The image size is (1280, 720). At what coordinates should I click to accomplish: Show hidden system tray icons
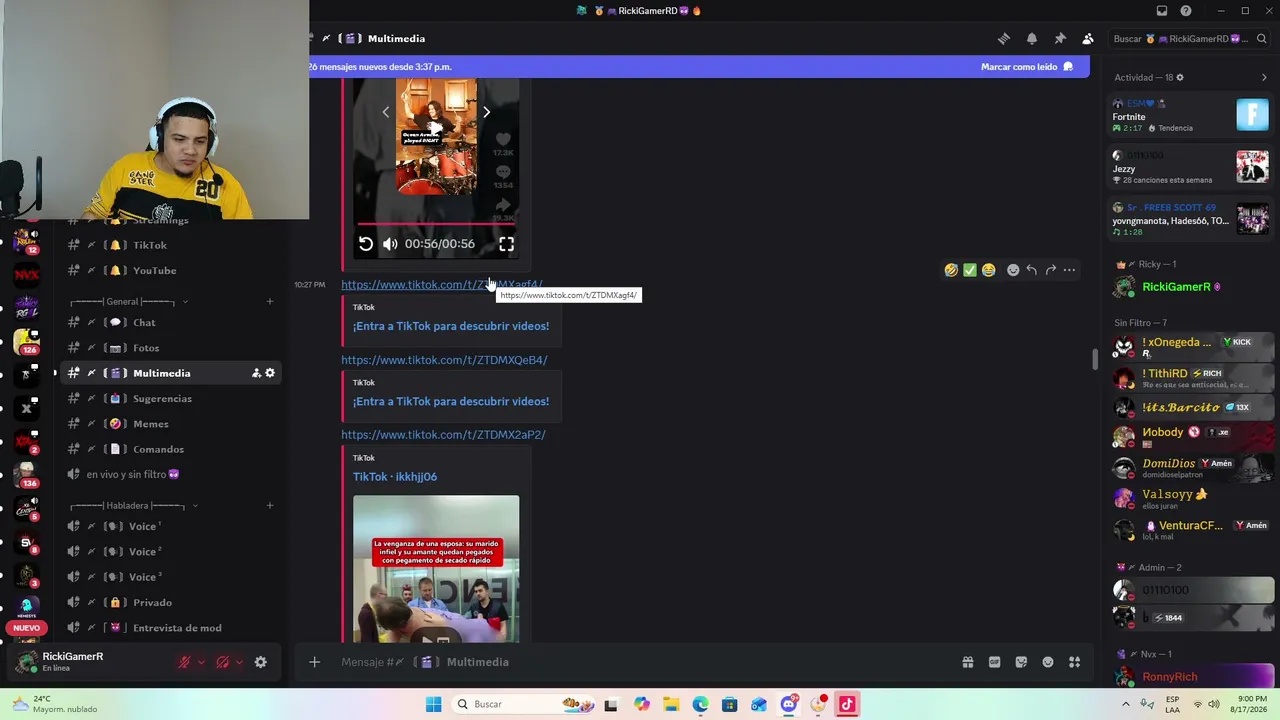click(1127, 704)
